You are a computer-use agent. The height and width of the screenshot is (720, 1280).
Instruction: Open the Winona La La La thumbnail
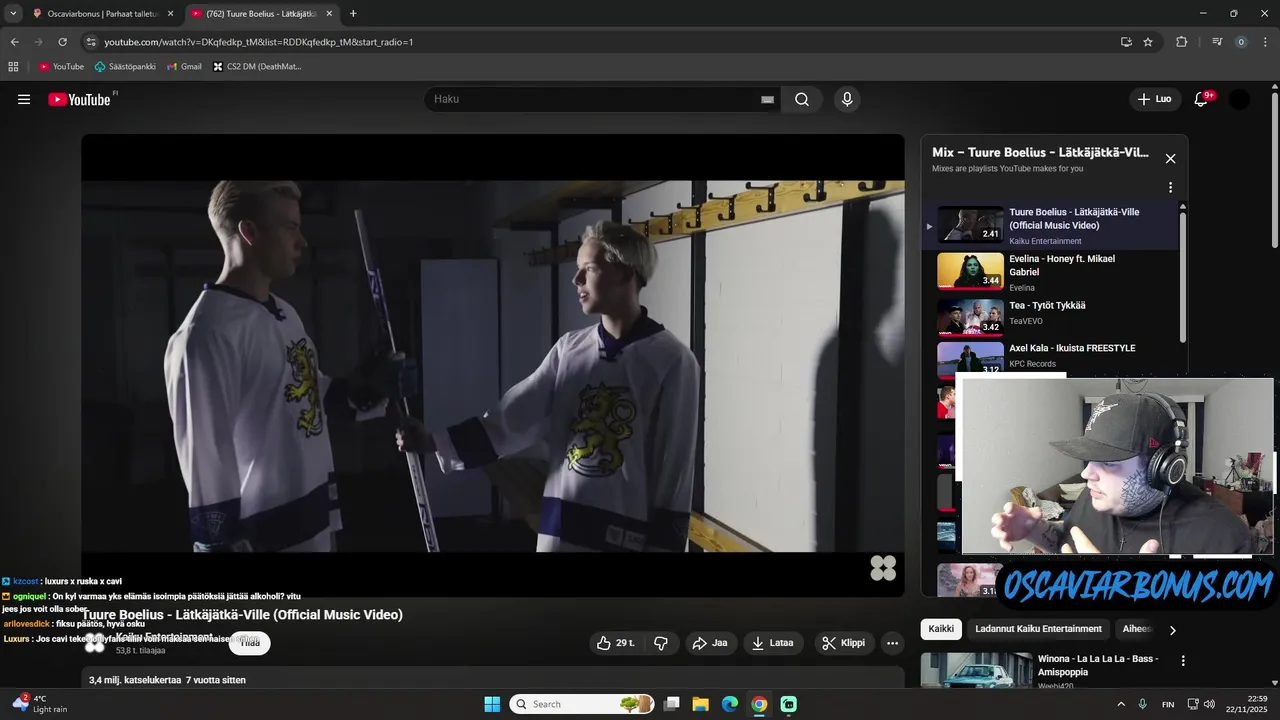click(976, 670)
